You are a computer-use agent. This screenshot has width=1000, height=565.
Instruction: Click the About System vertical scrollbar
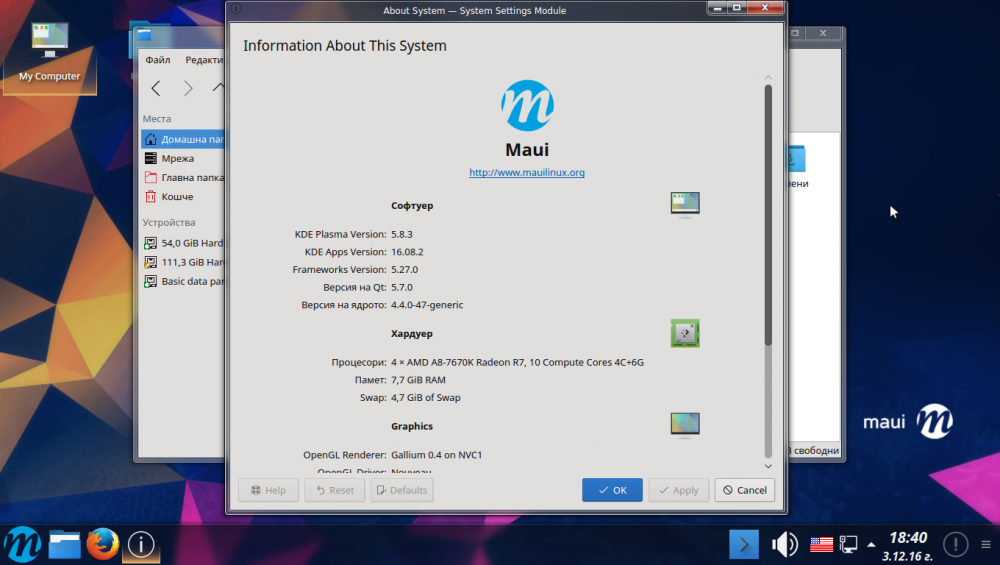[768, 215]
